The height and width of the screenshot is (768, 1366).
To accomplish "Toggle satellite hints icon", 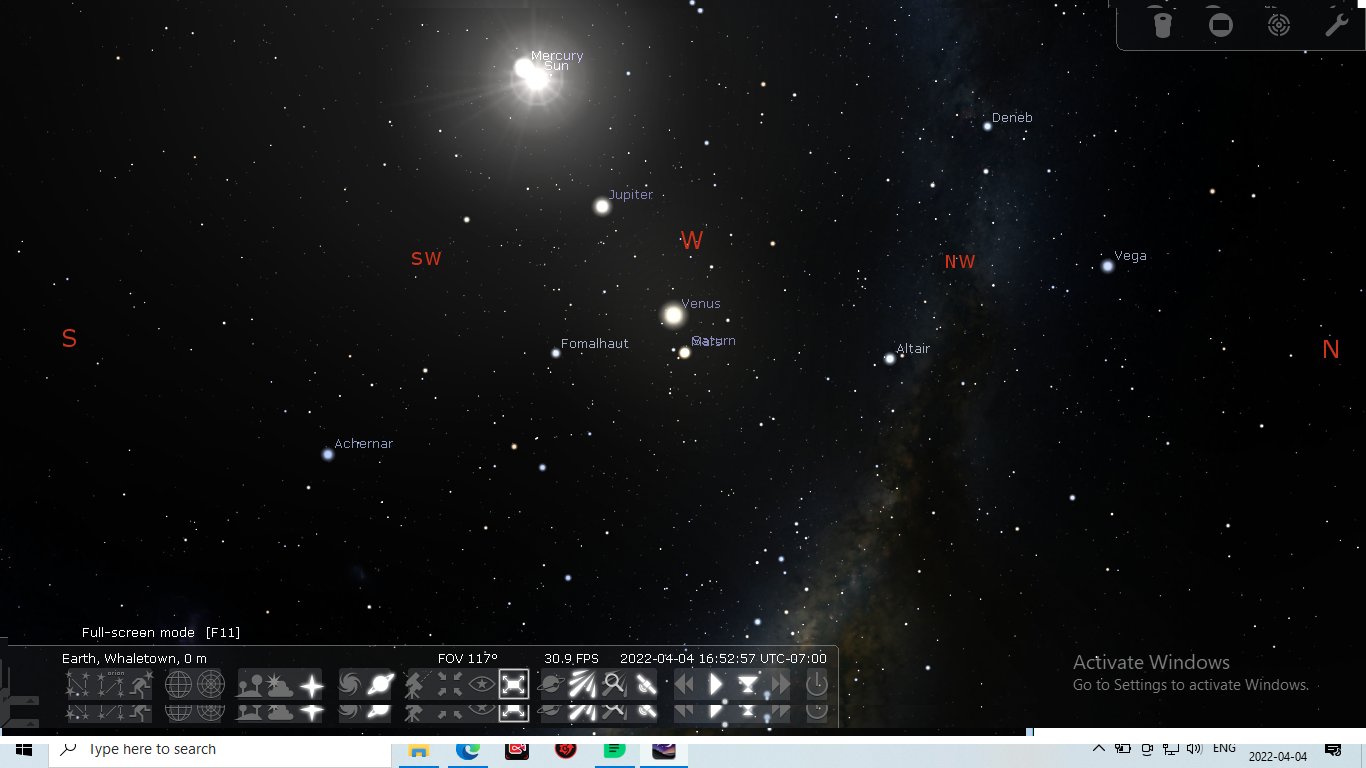I will click(646, 685).
